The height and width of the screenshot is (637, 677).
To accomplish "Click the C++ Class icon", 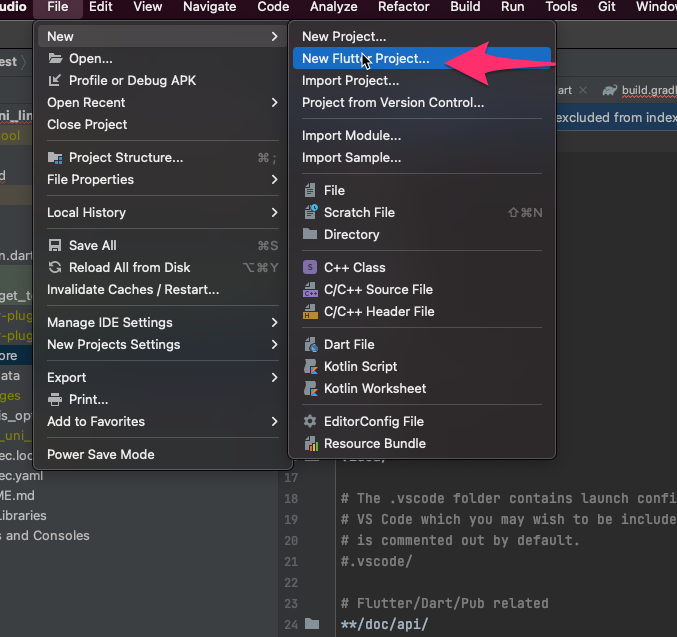I will tap(311, 267).
